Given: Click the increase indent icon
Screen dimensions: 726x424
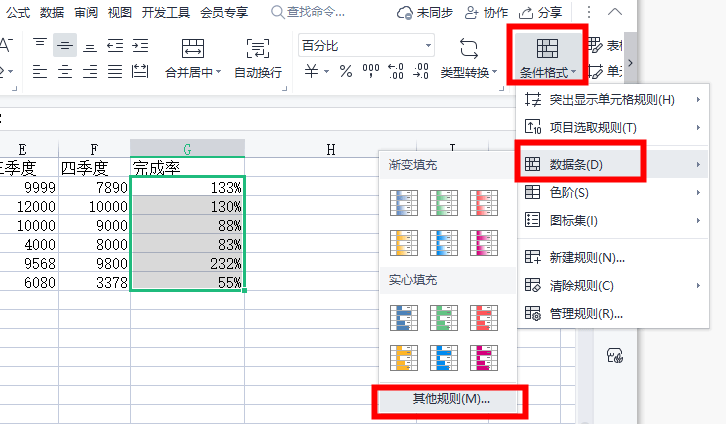Looking at the screenshot, I should (x=140, y=45).
